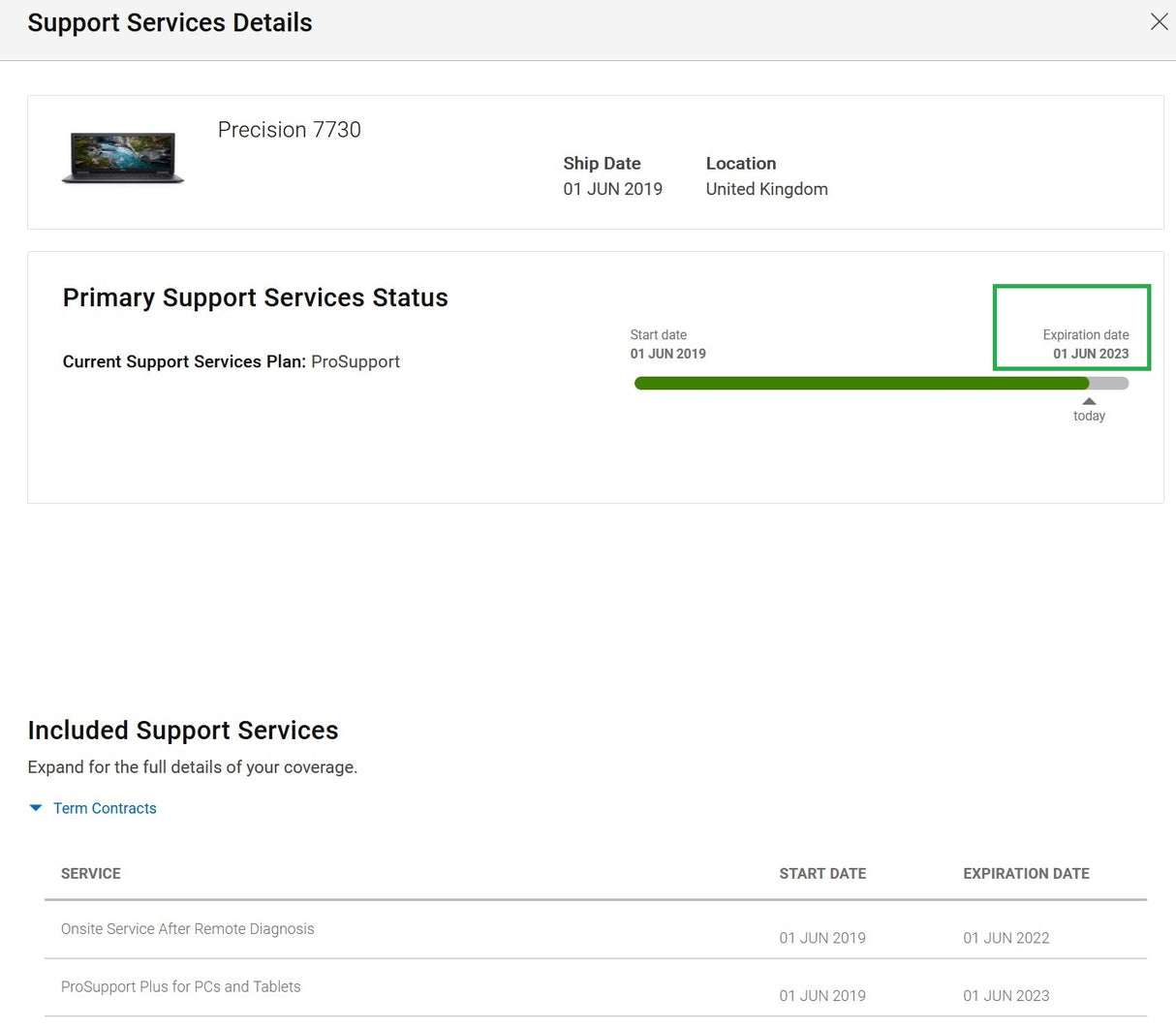This screenshot has height=1029, width=1176.
Task: Click the START DATE column header
Action: (822, 873)
